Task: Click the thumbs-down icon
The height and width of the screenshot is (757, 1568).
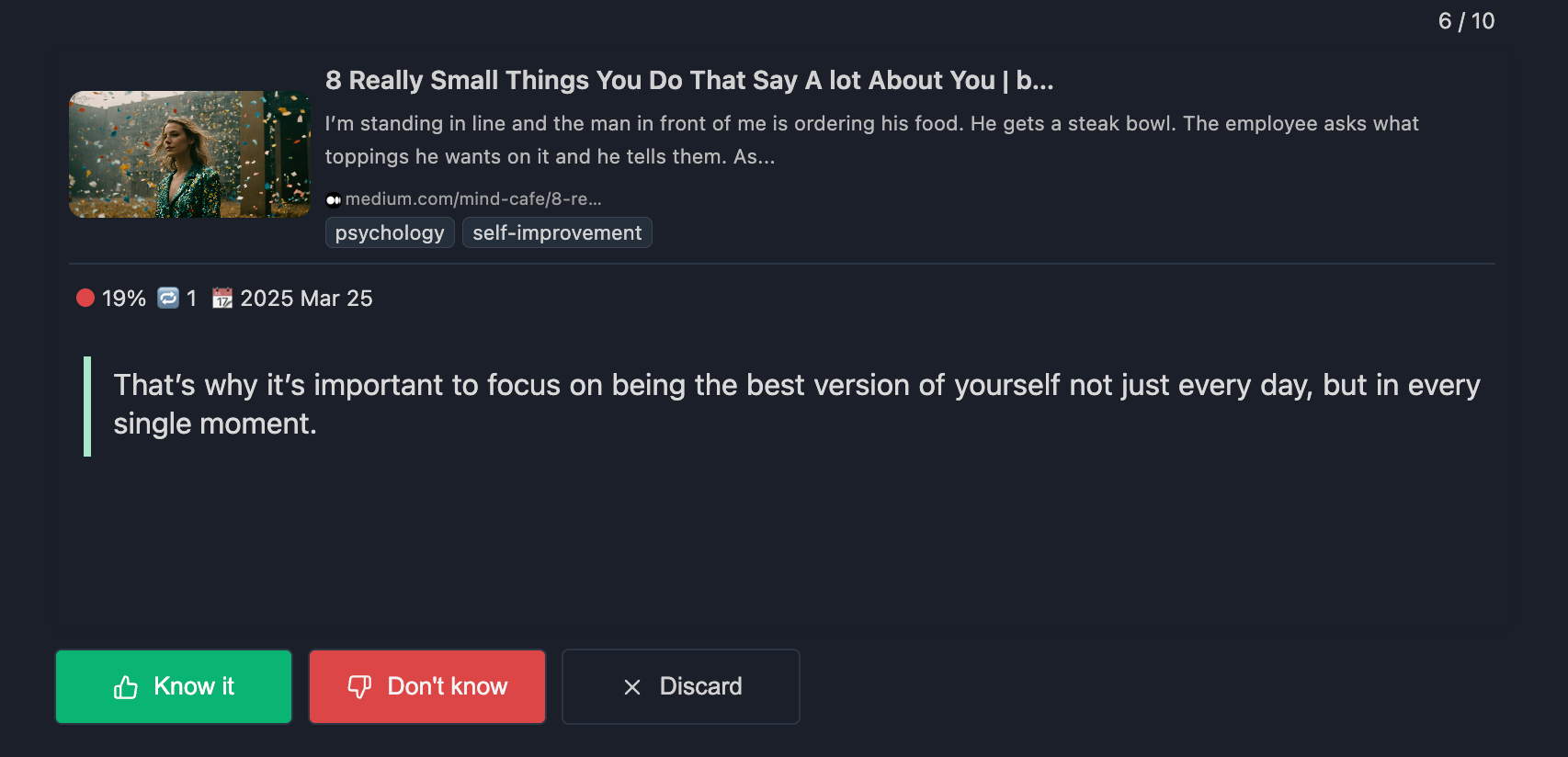Action: 359,687
